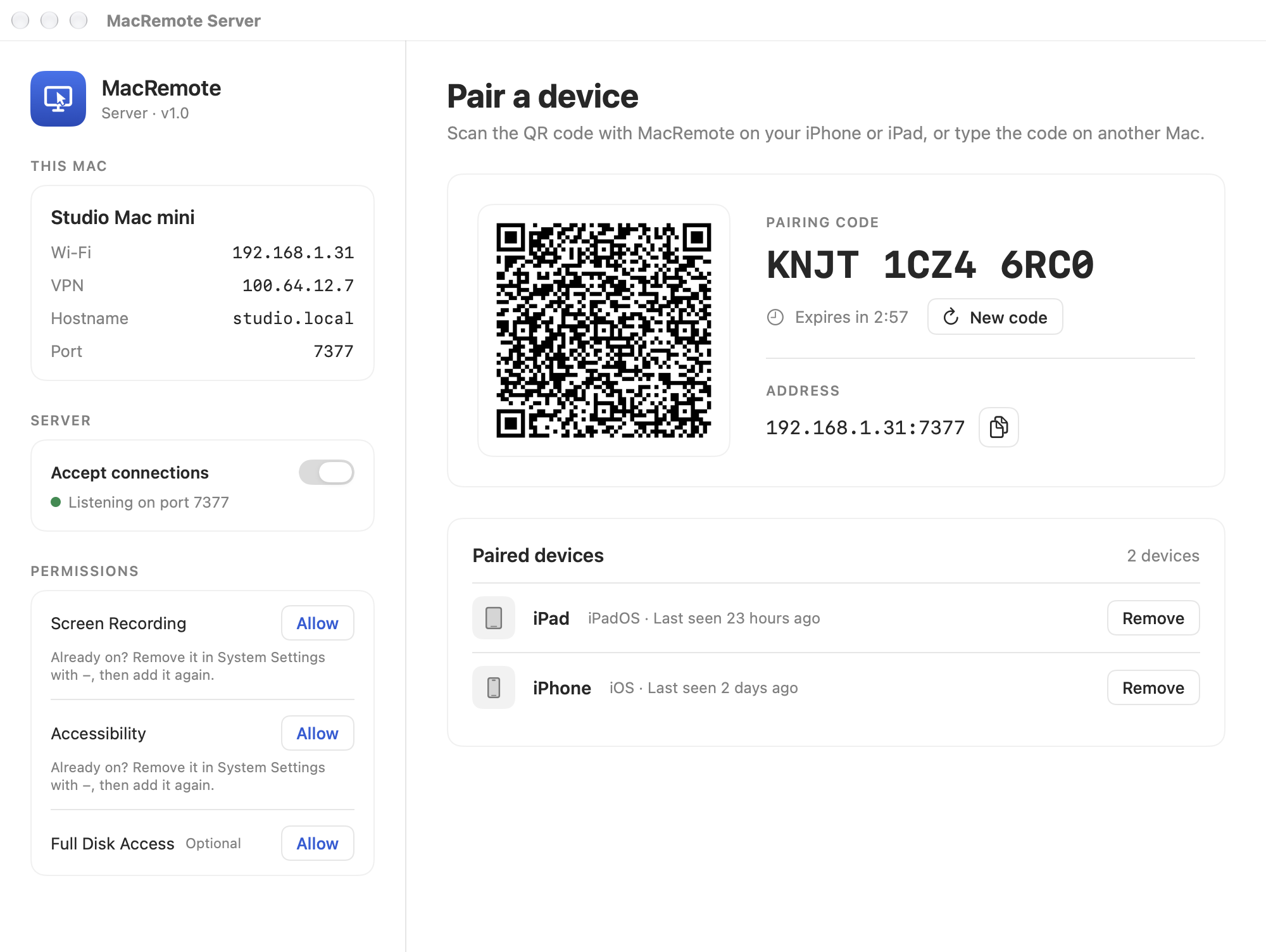The height and width of the screenshot is (952, 1266).
Task: Remove the iPad paired device
Action: point(1153,618)
